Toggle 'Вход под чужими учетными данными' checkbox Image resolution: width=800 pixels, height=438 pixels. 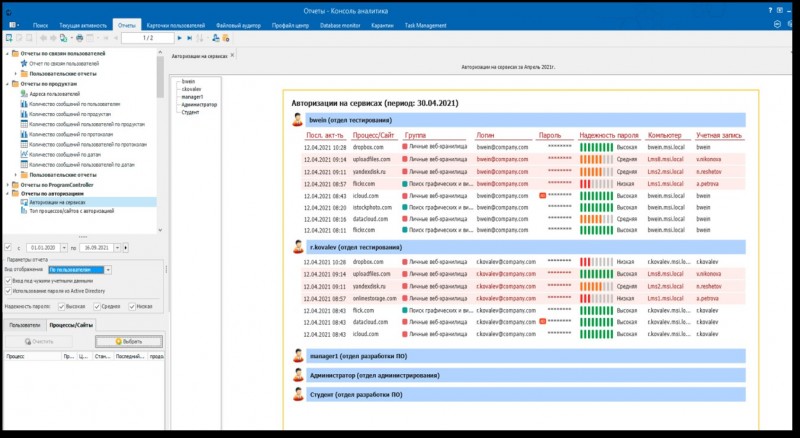8,280
